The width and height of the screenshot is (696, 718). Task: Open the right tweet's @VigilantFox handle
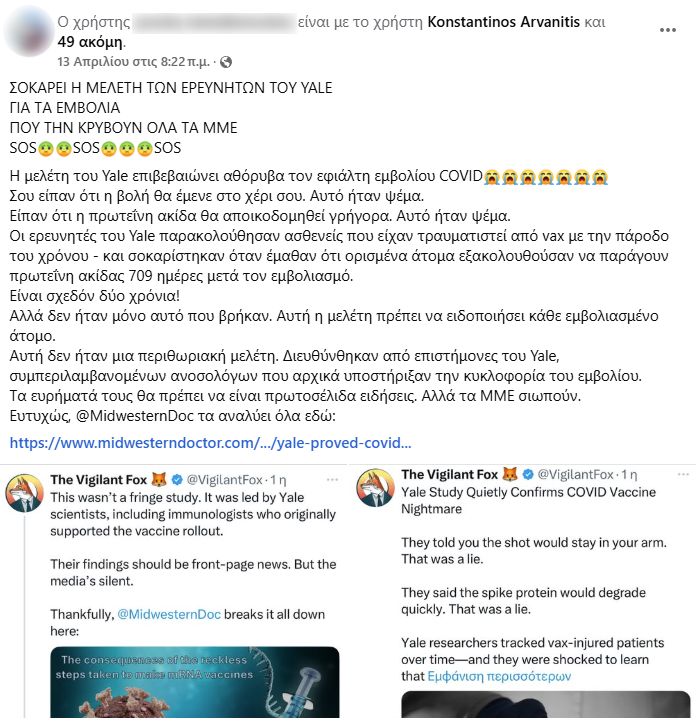[576, 474]
